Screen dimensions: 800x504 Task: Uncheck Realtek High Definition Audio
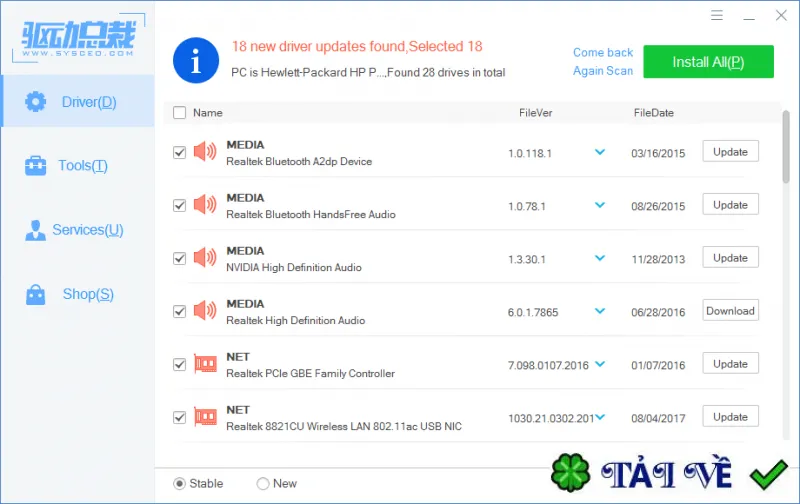click(x=180, y=312)
